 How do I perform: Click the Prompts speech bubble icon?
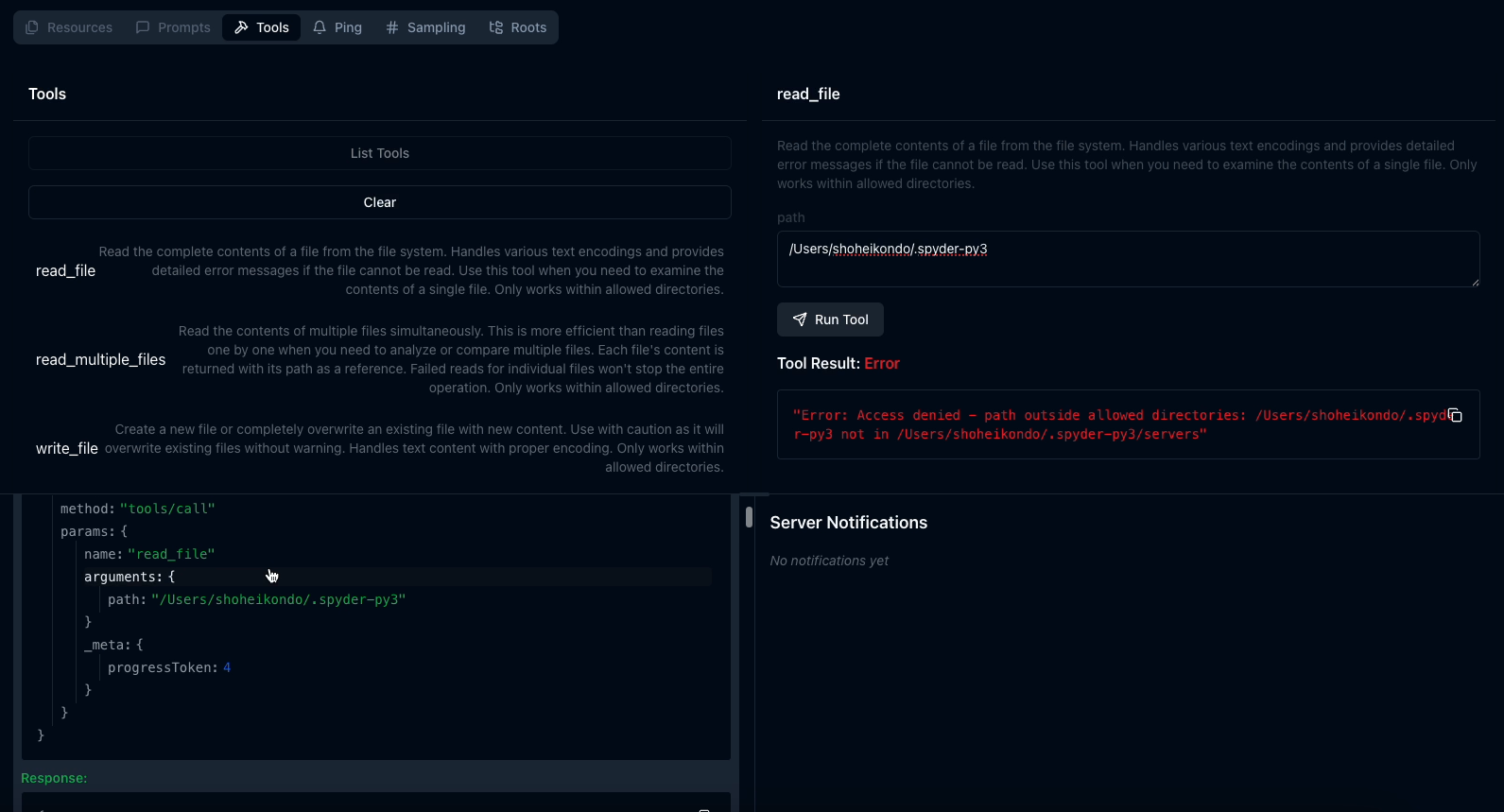point(143,27)
